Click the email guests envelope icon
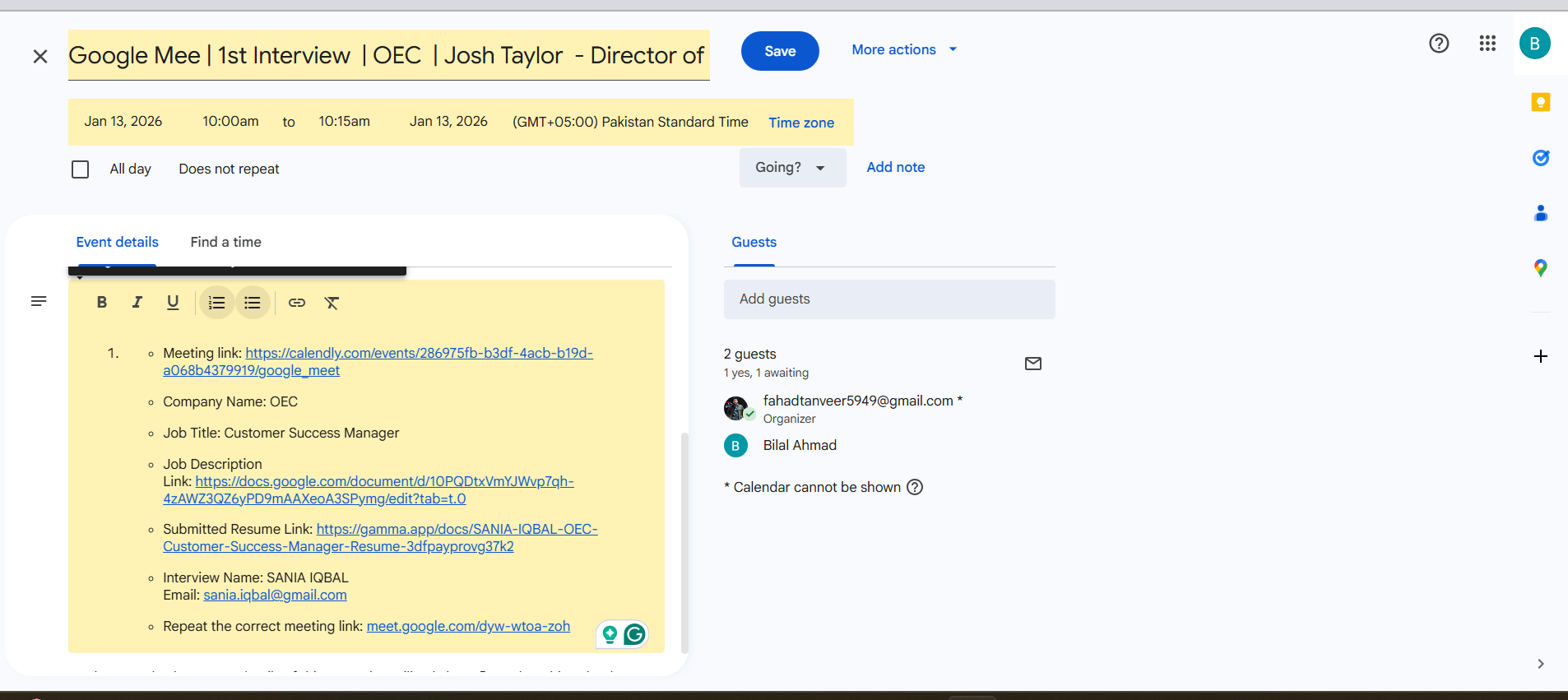 click(x=1033, y=364)
